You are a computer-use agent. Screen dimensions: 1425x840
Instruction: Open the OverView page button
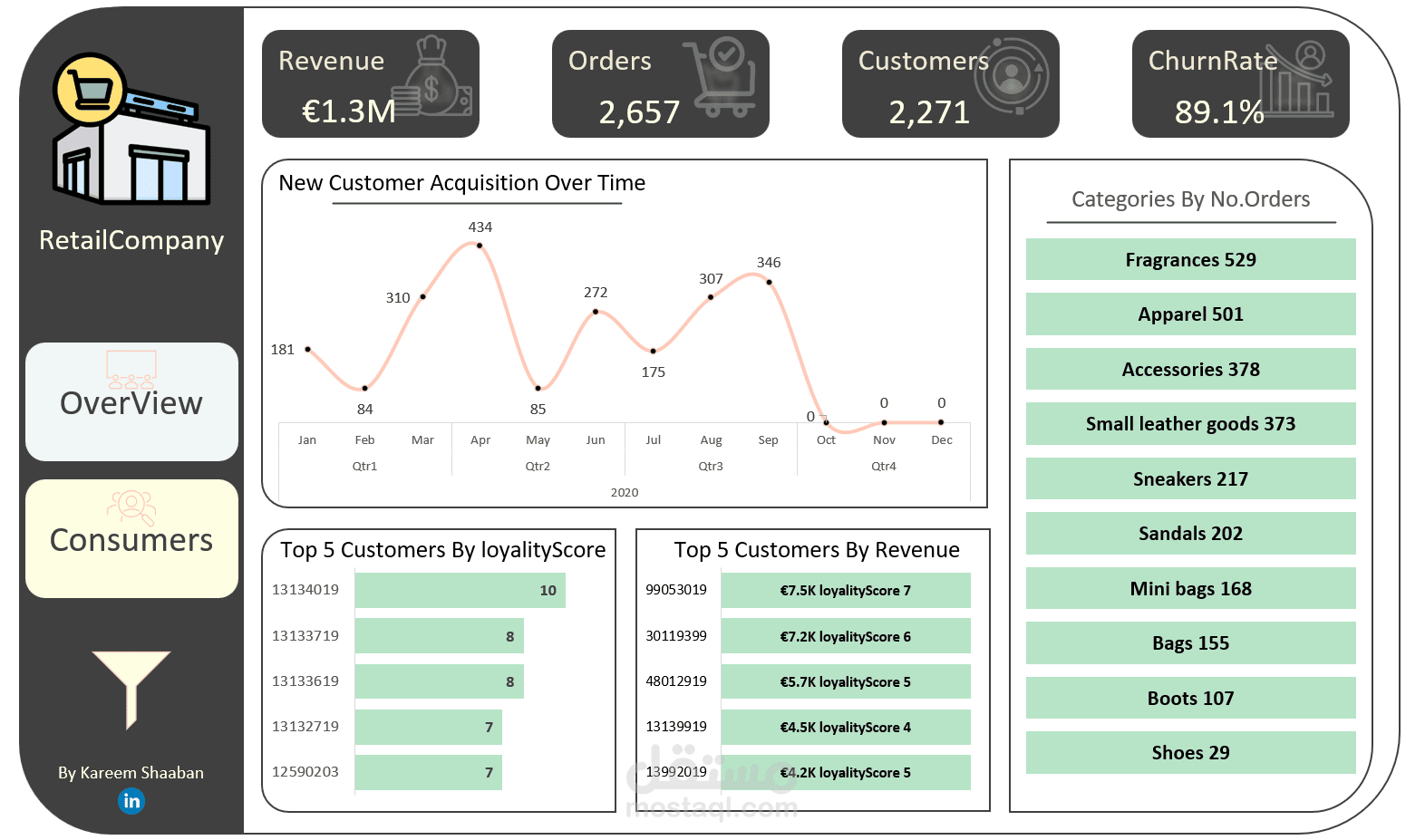pos(131,401)
